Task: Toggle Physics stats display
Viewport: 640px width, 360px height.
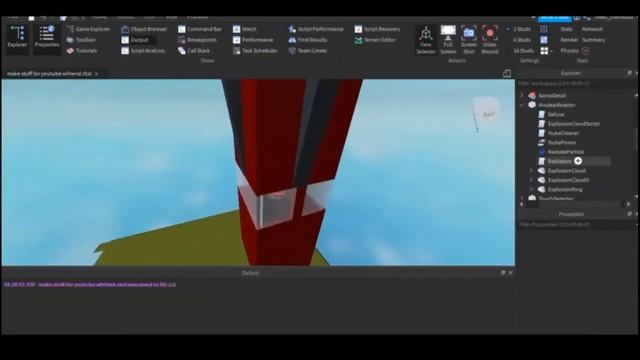Action: (569, 51)
